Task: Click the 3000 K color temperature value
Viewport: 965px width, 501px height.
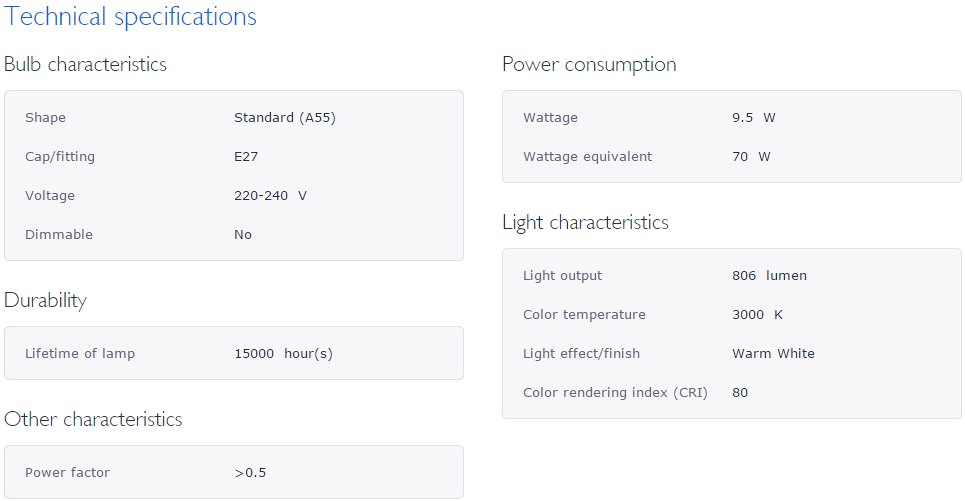Action: pos(758,315)
